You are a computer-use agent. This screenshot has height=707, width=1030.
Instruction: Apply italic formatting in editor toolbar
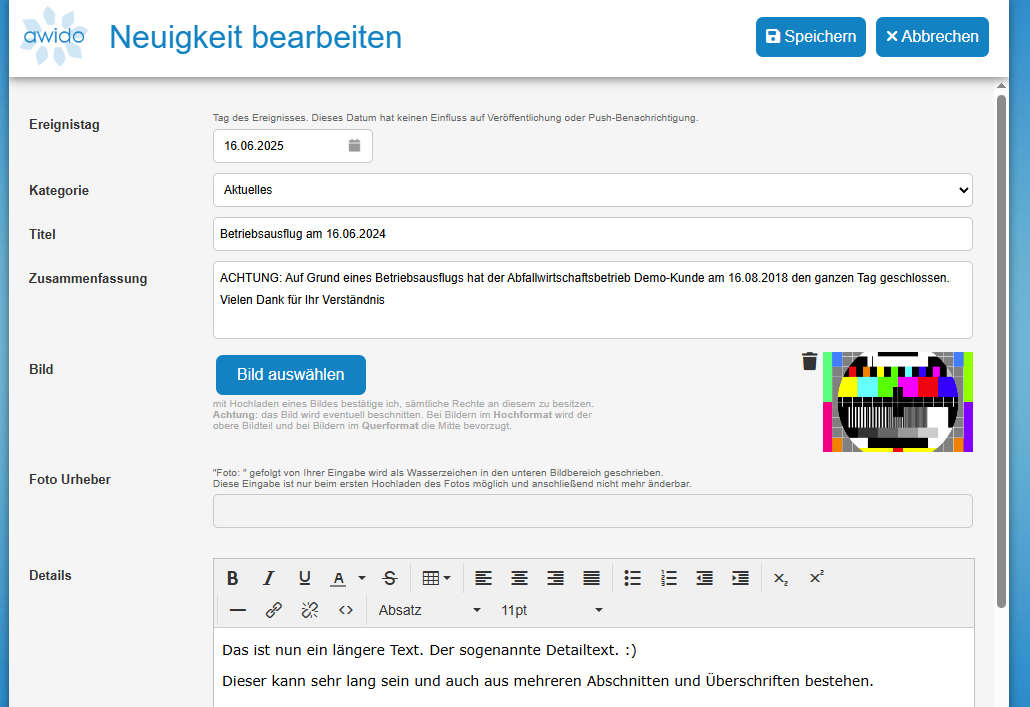[268, 578]
